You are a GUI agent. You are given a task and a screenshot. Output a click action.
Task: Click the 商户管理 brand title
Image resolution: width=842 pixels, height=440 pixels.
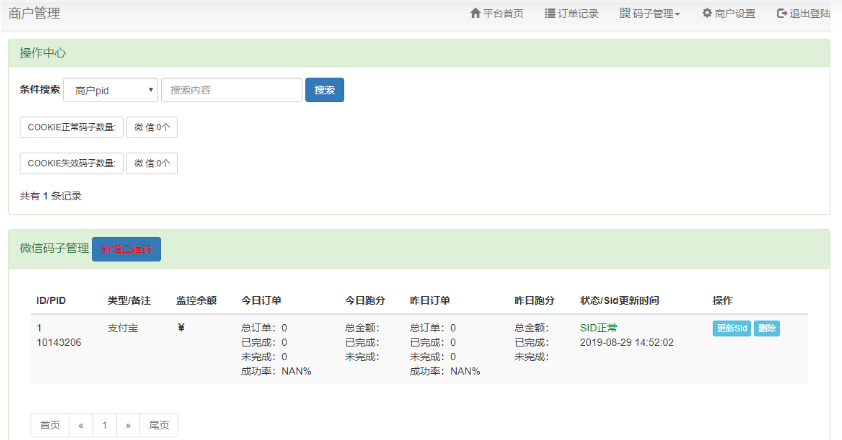click(34, 13)
